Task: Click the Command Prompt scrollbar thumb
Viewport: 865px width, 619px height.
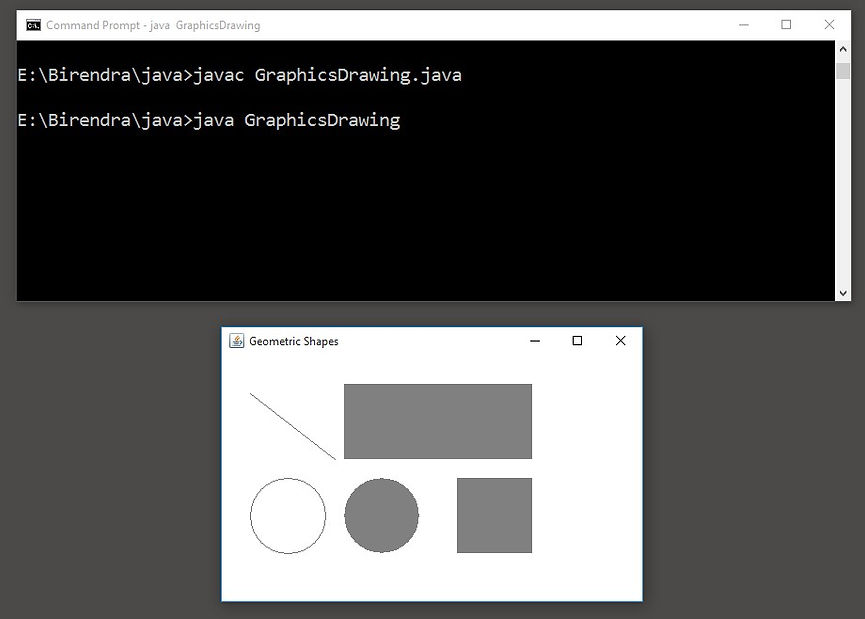Action: tap(843, 71)
